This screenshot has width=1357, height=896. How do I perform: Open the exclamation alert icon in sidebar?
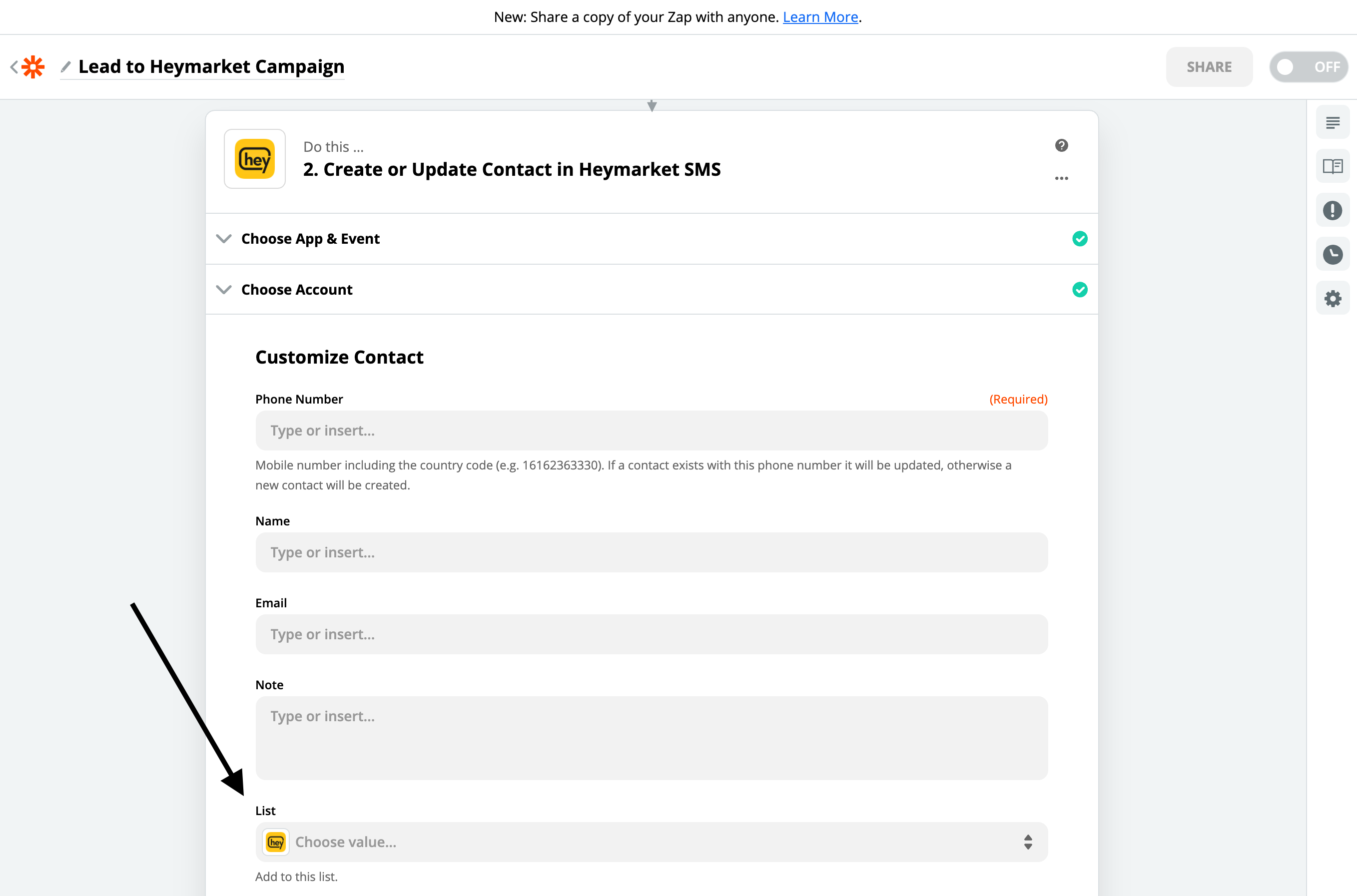tap(1333, 210)
